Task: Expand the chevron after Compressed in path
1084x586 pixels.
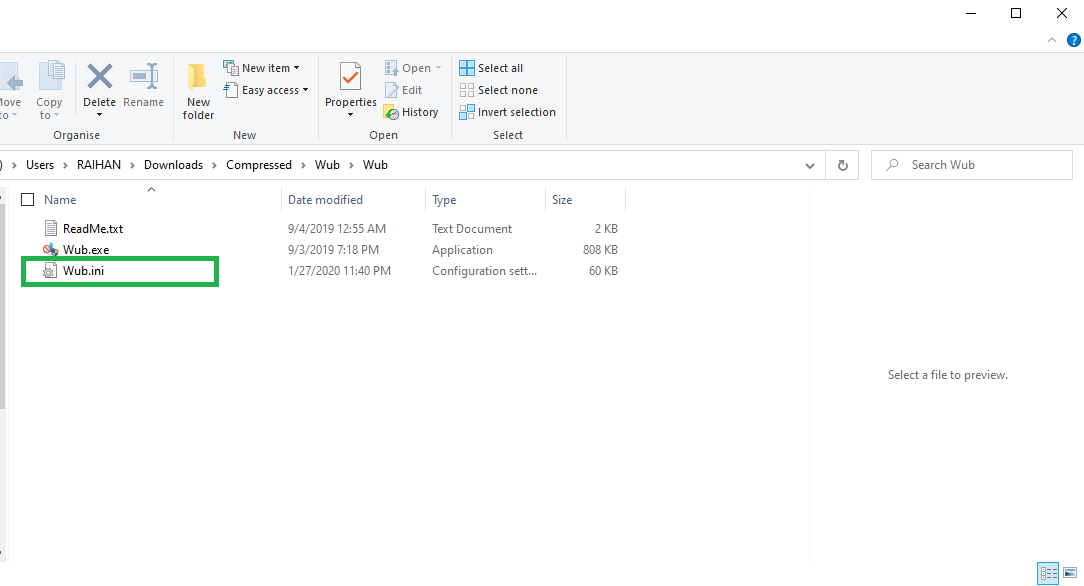Action: point(303,165)
